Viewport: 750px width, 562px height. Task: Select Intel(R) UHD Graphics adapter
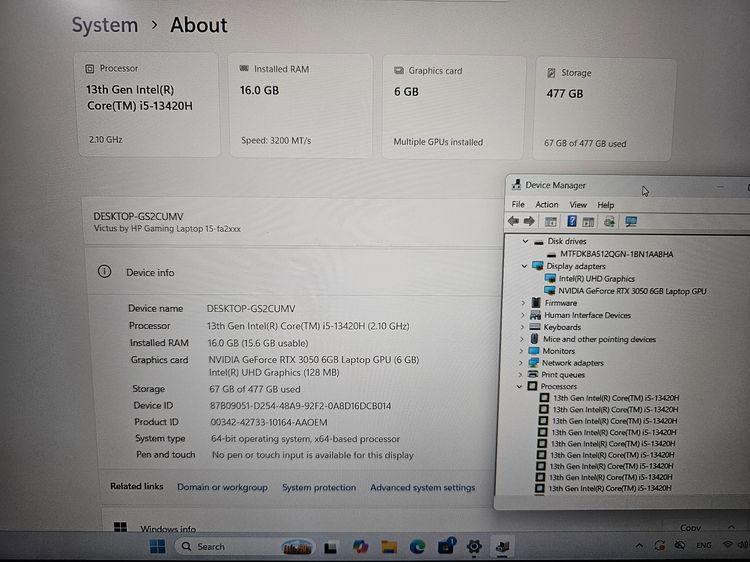596,278
